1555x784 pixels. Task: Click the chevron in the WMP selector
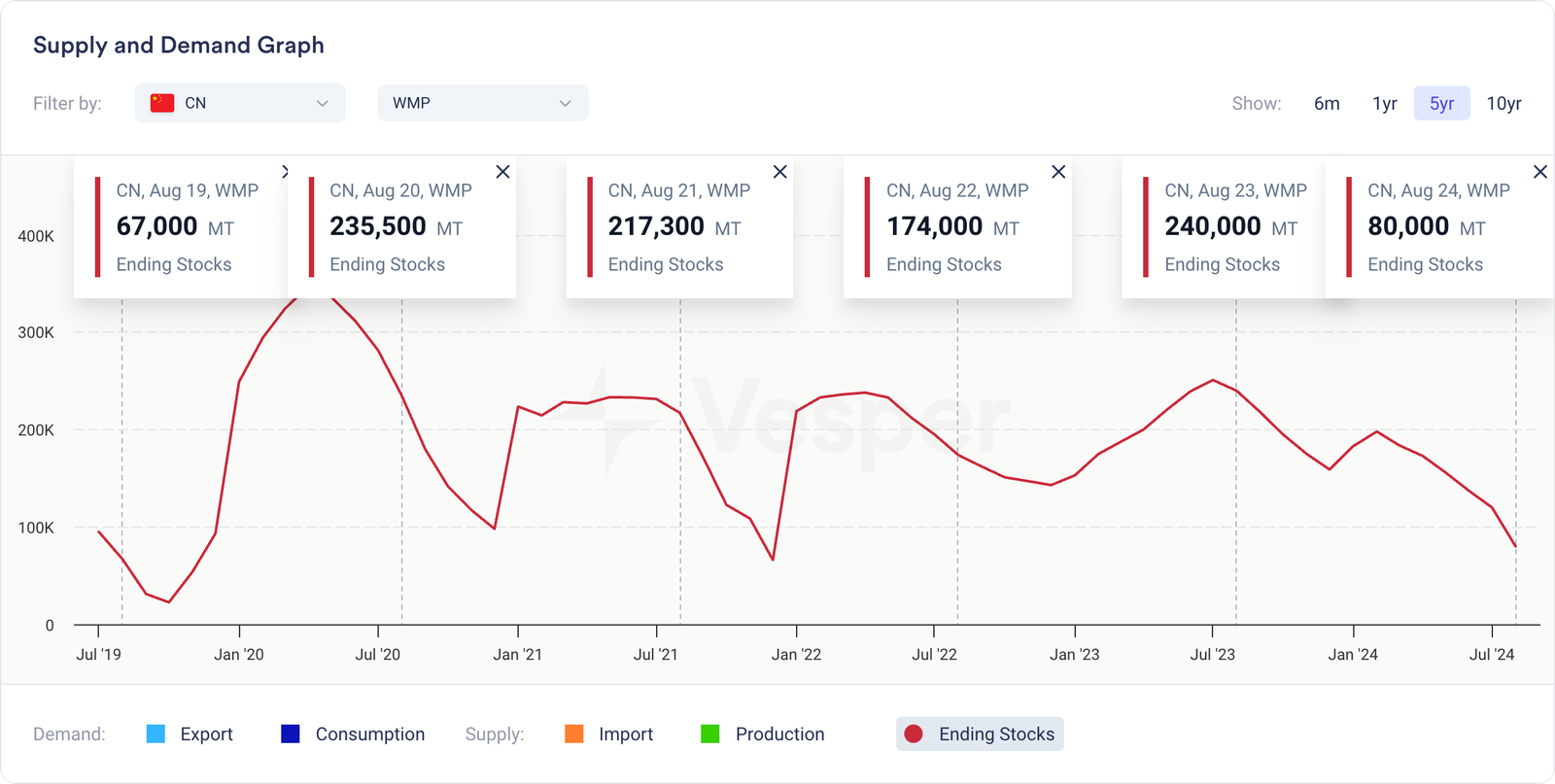(x=565, y=103)
